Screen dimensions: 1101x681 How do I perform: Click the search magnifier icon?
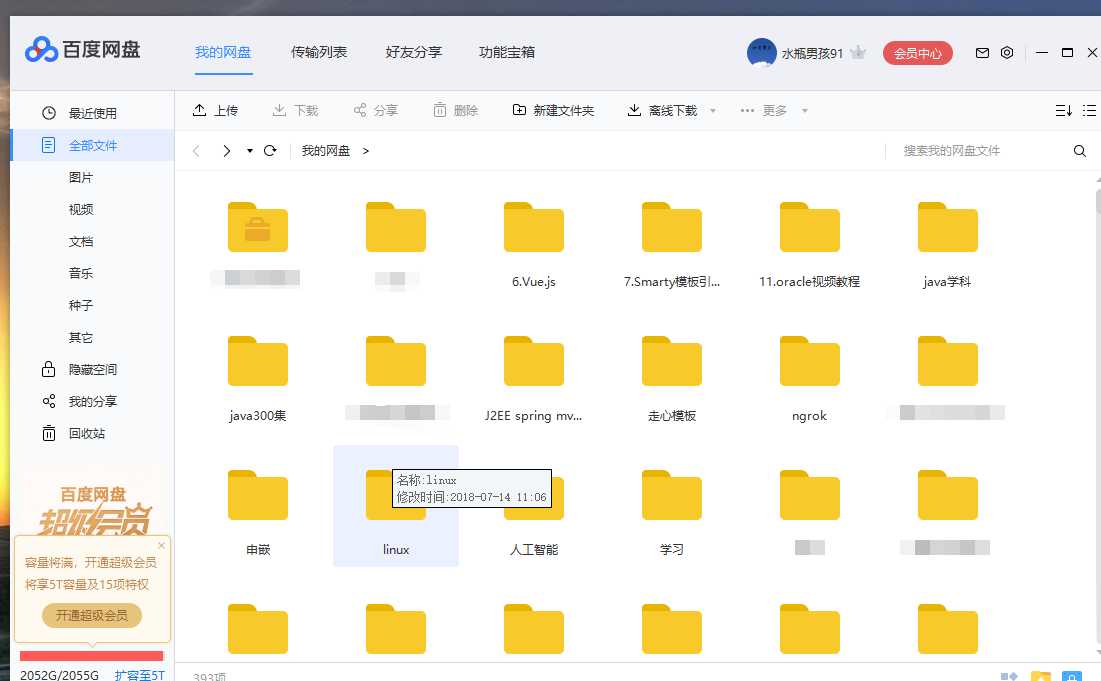[x=1080, y=151]
